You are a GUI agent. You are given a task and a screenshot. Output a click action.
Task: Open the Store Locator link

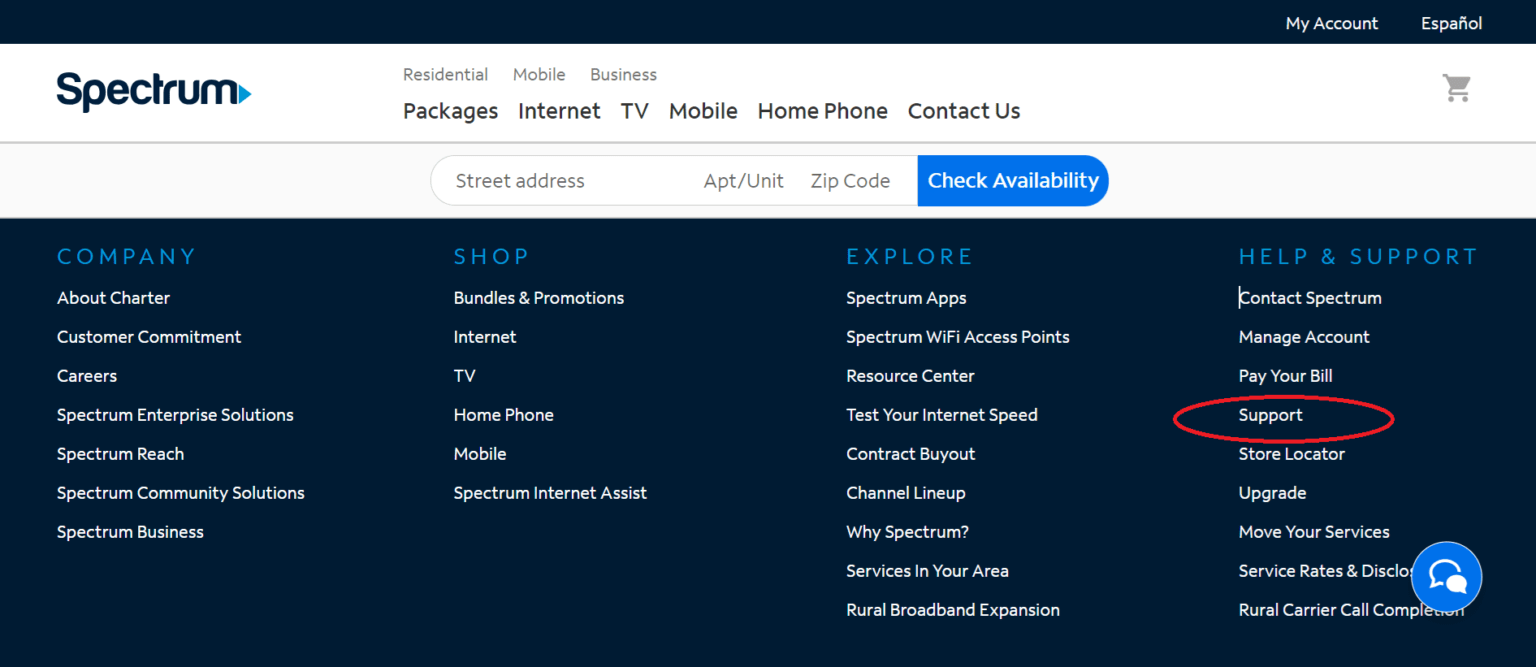click(x=1291, y=454)
